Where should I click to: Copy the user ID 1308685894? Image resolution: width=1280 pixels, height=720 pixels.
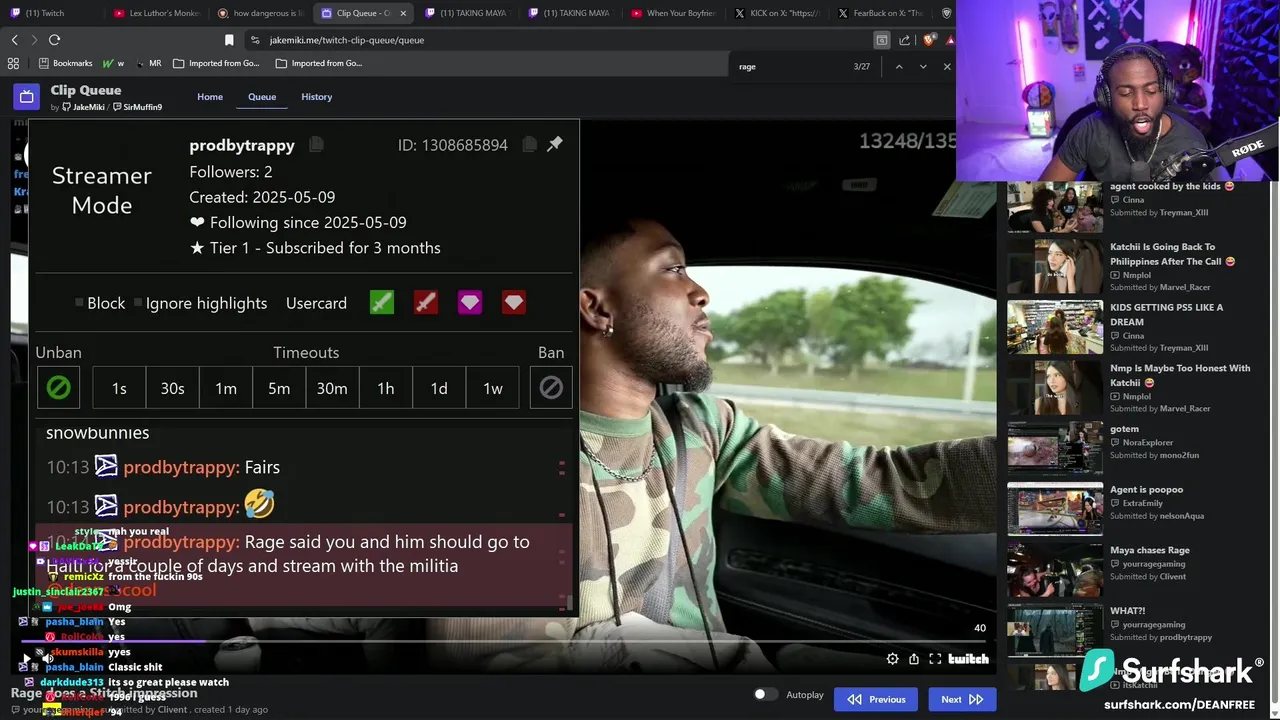(x=529, y=145)
